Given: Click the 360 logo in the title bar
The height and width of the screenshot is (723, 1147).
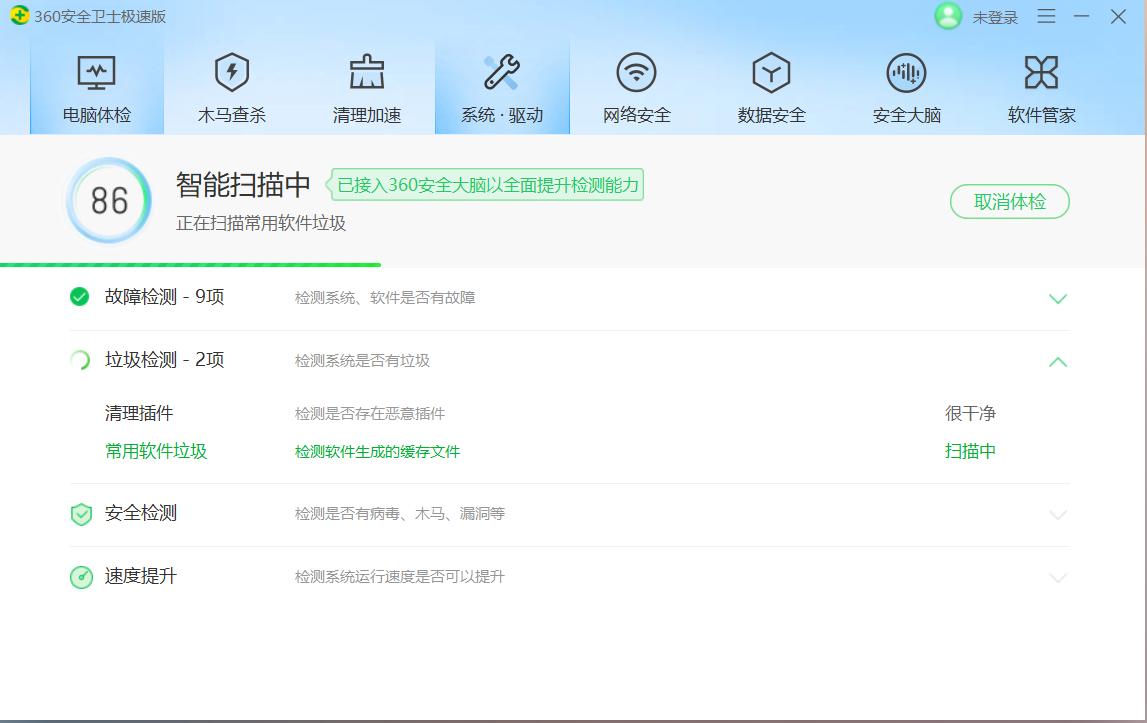Looking at the screenshot, I should click(18, 16).
